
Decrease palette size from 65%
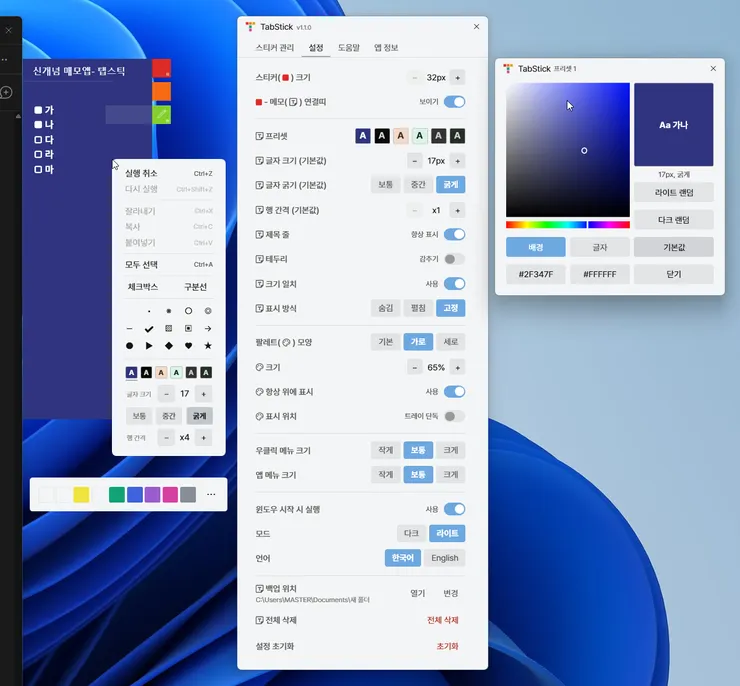tap(414, 368)
